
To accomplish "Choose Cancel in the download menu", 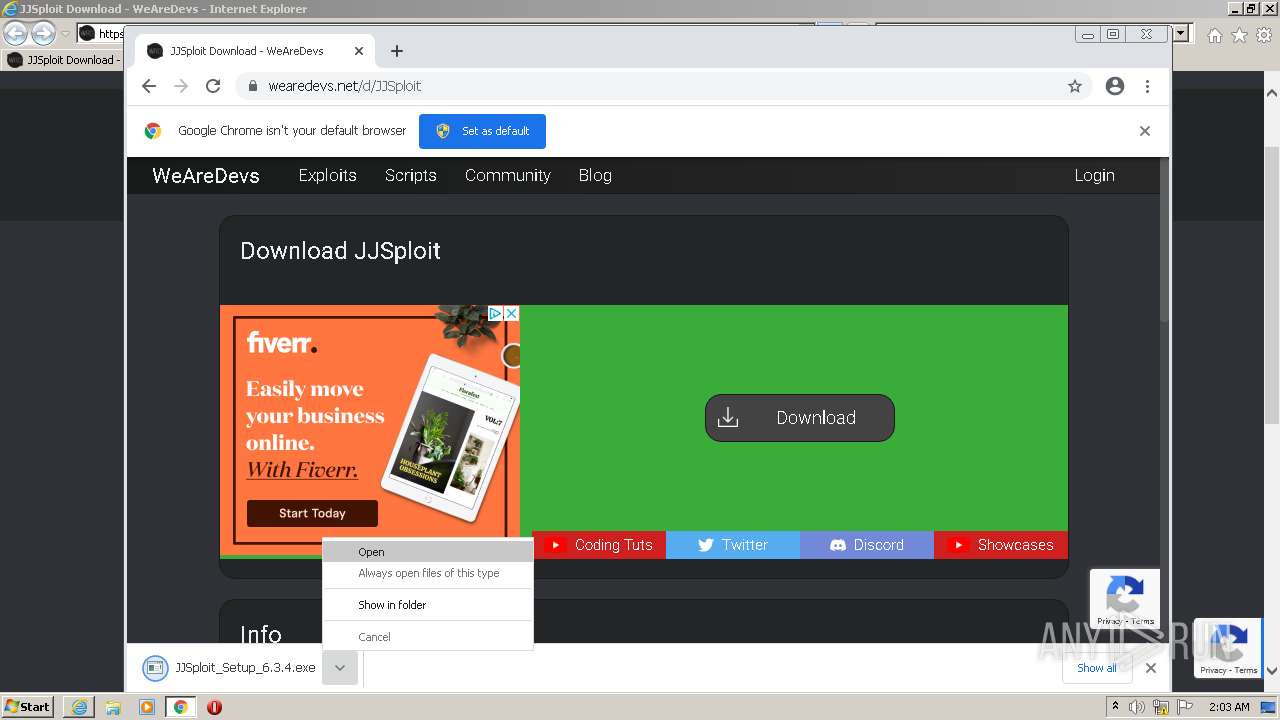I will pyautogui.click(x=428, y=637).
